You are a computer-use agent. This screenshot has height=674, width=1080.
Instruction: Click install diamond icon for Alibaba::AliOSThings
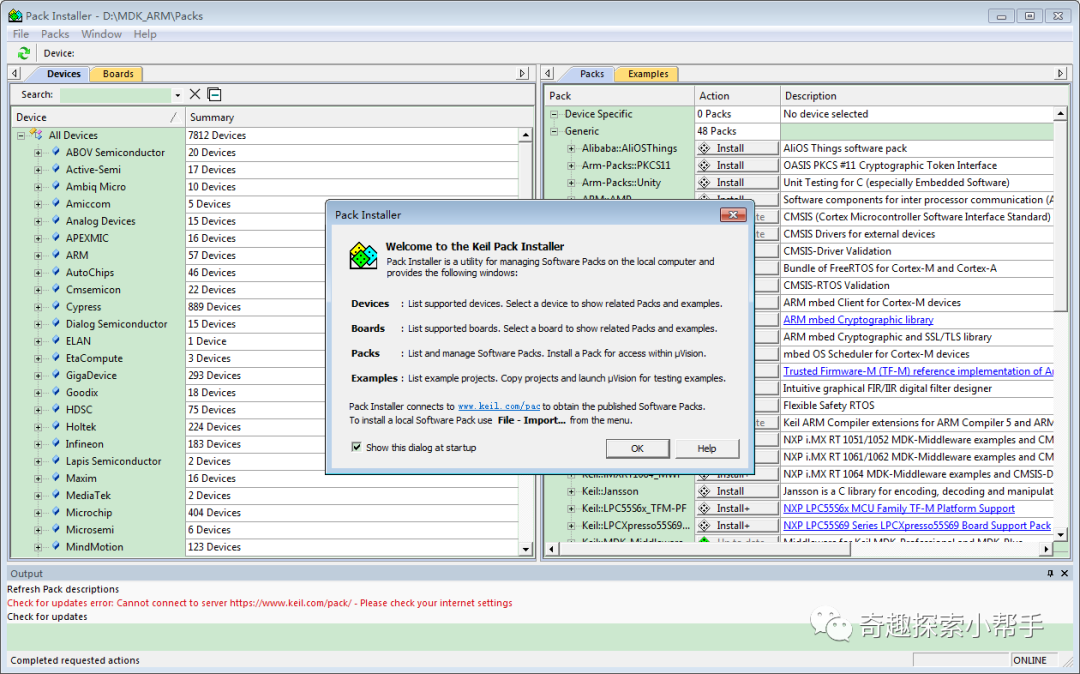pos(704,148)
